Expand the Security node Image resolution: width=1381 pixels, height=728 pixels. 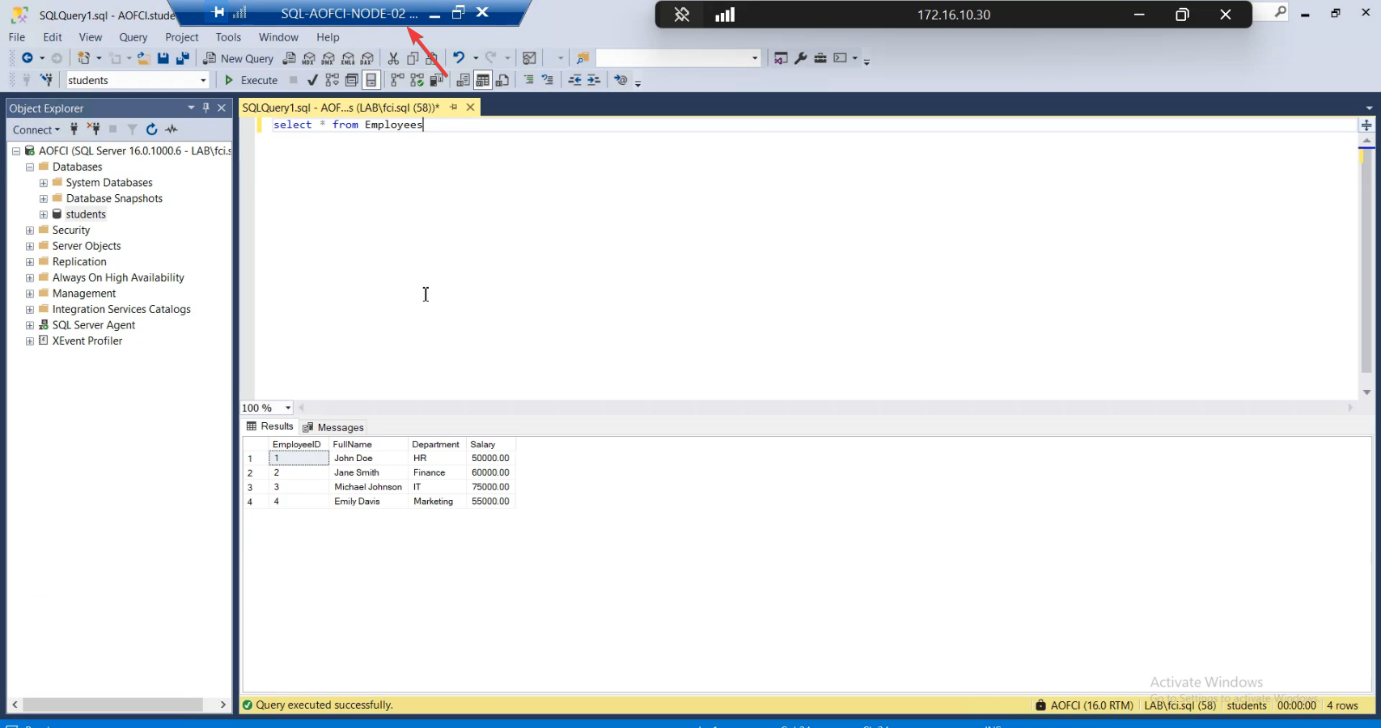[x=30, y=231]
